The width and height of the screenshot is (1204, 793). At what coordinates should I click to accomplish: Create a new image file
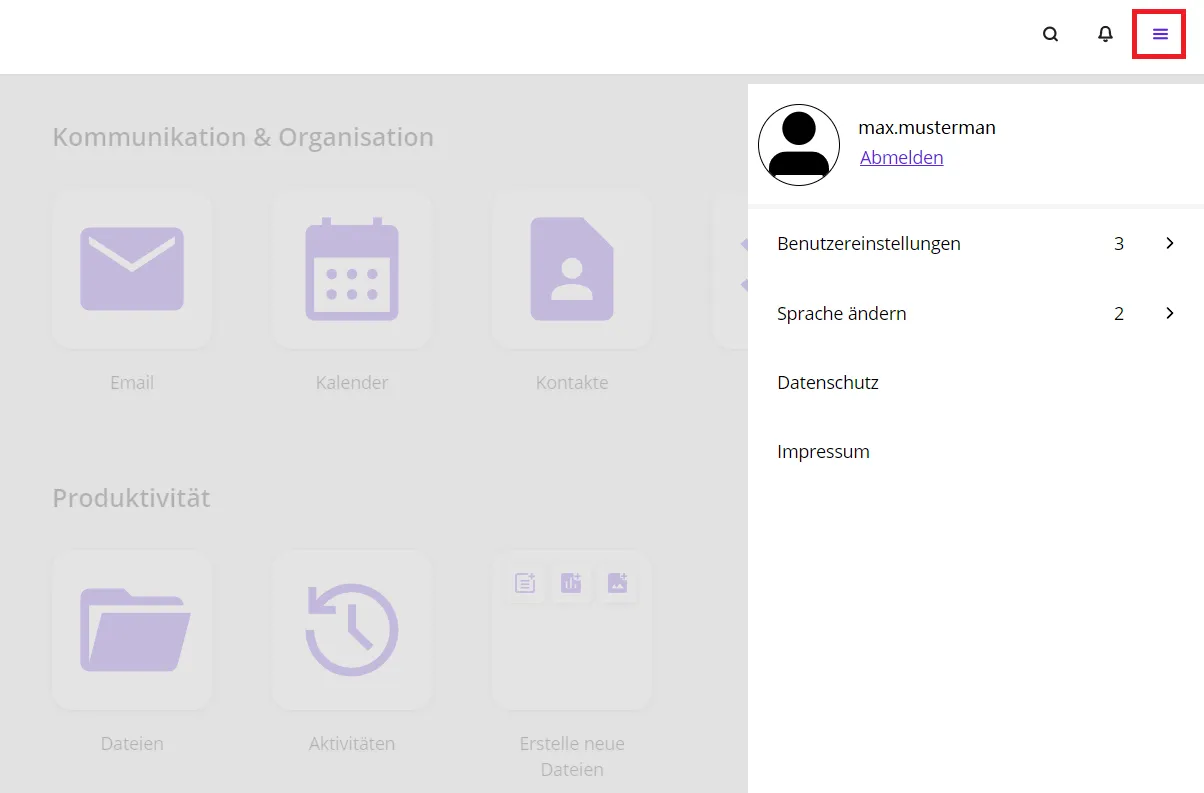coord(617,583)
